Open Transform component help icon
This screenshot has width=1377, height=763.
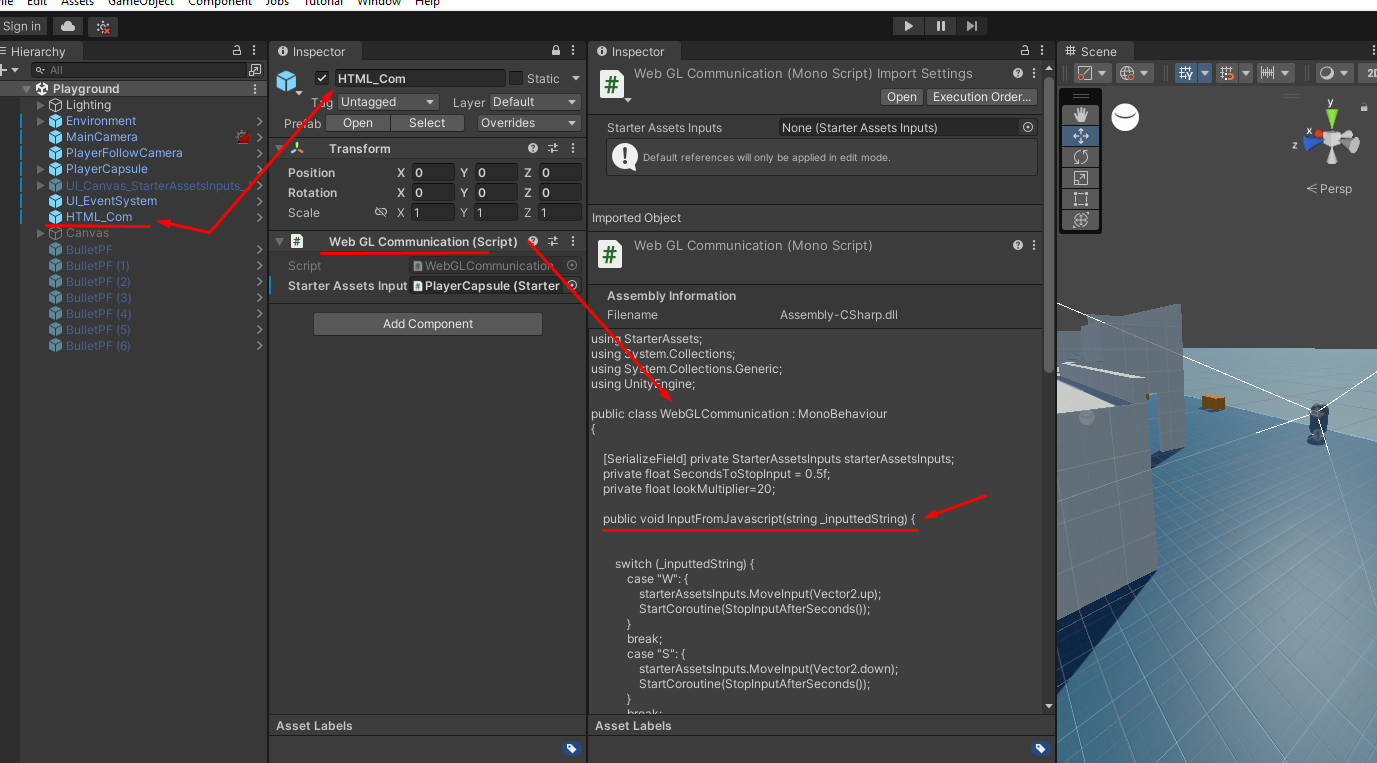point(533,148)
